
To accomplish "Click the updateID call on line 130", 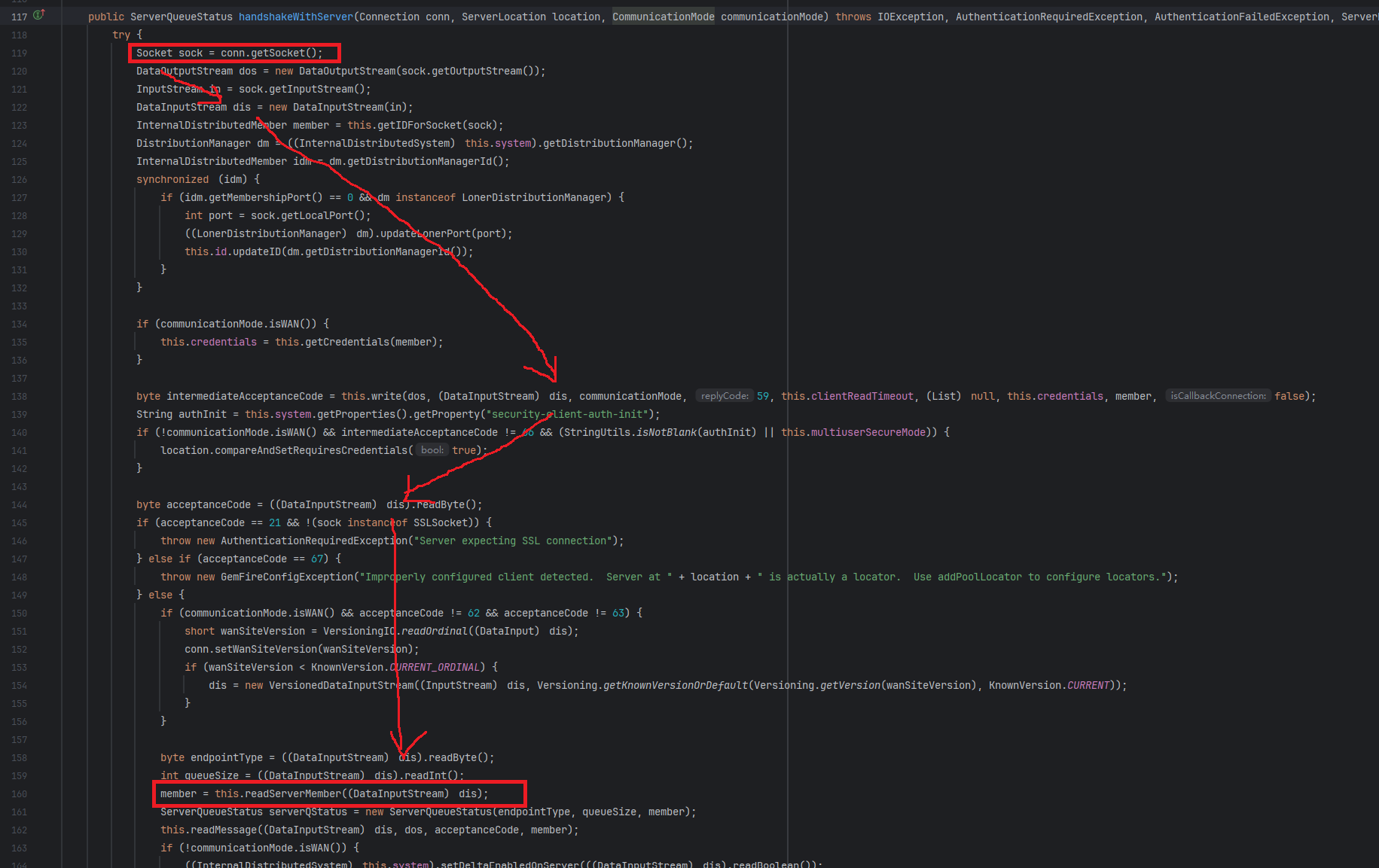I will pyautogui.click(x=257, y=251).
